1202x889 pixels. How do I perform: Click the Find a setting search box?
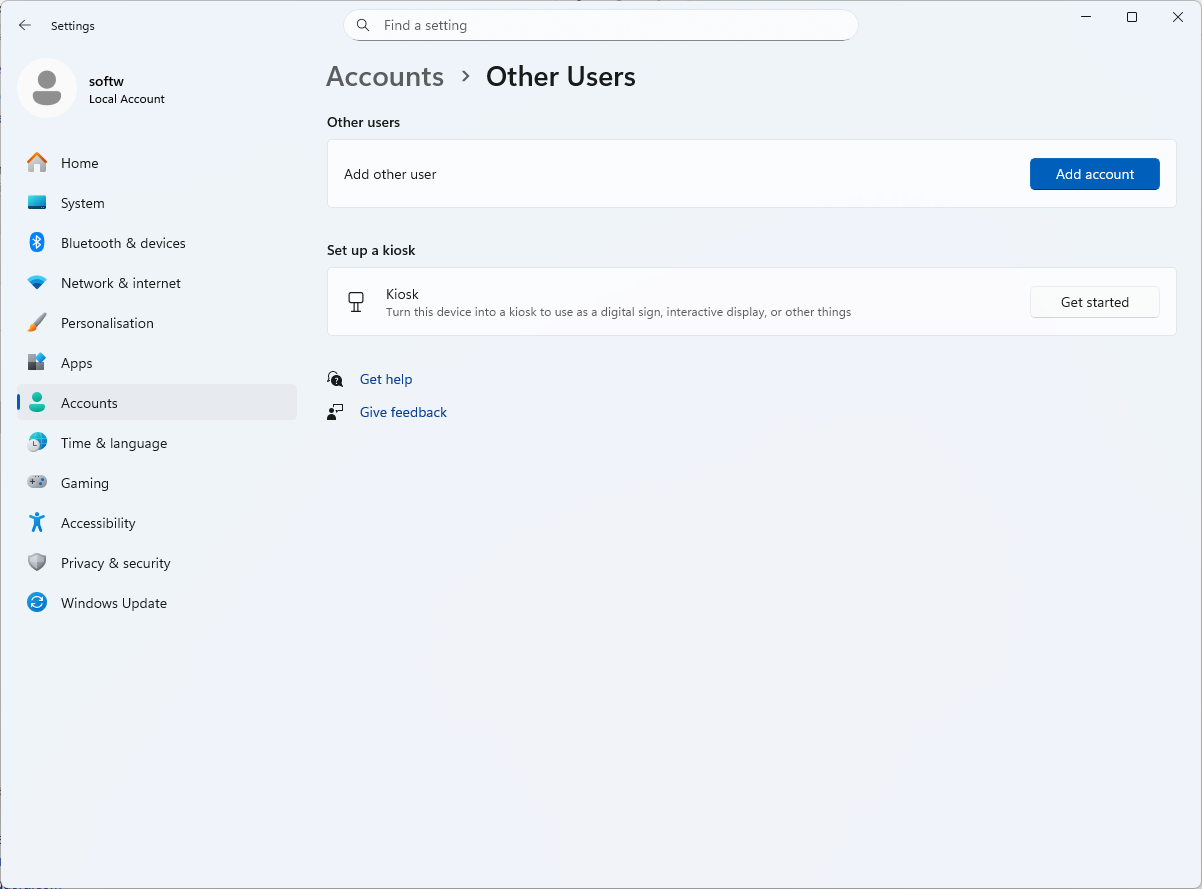click(x=600, y=25)
